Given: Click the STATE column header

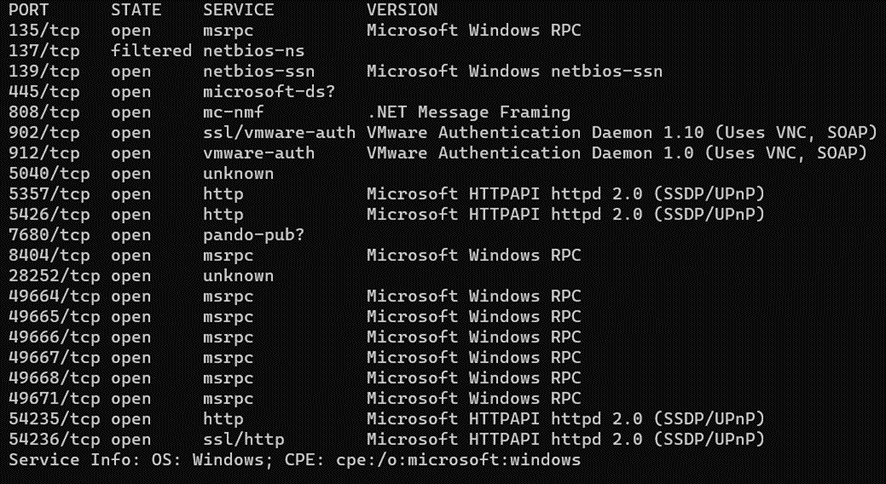Looking at the screenshot, I should coord(136,10).
